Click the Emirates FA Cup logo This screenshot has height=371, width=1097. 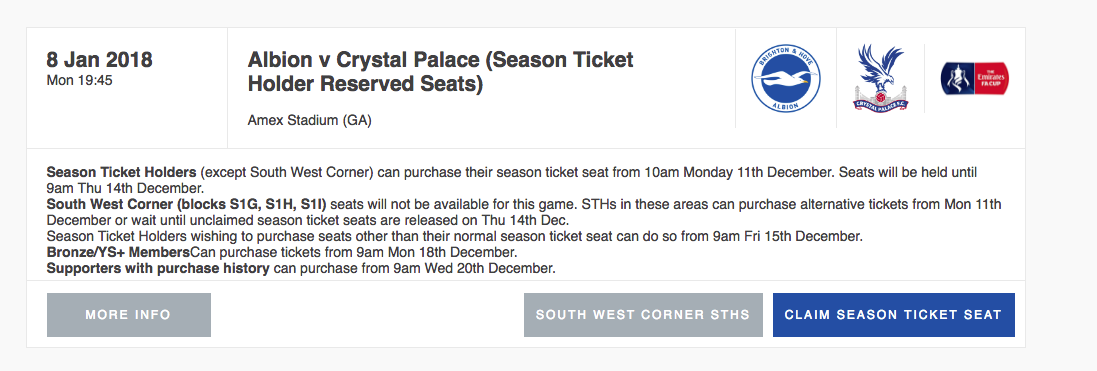pyautogui.click(x=975, y=78)
